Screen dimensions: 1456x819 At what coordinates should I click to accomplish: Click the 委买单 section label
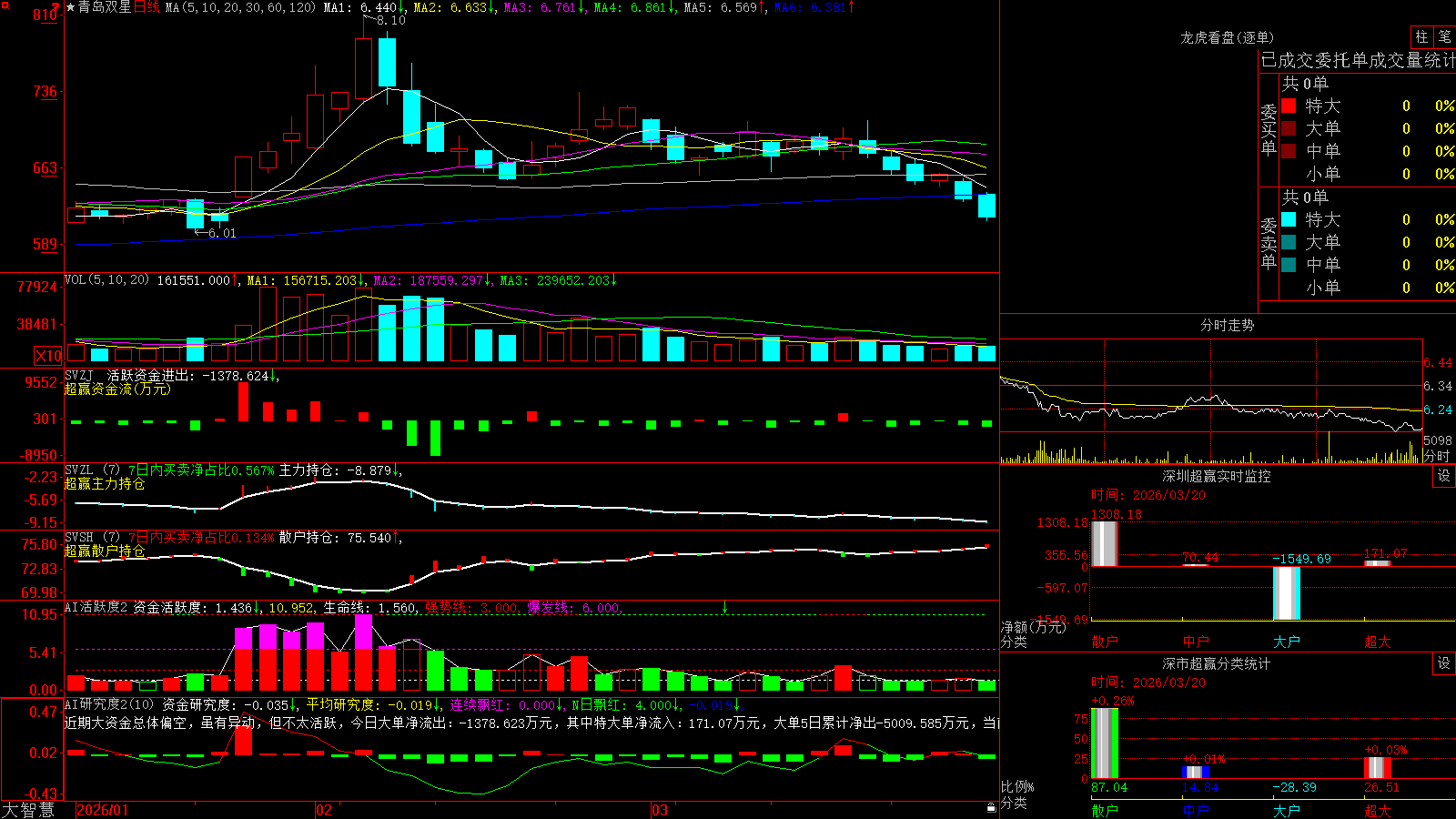click(1269, 129)
